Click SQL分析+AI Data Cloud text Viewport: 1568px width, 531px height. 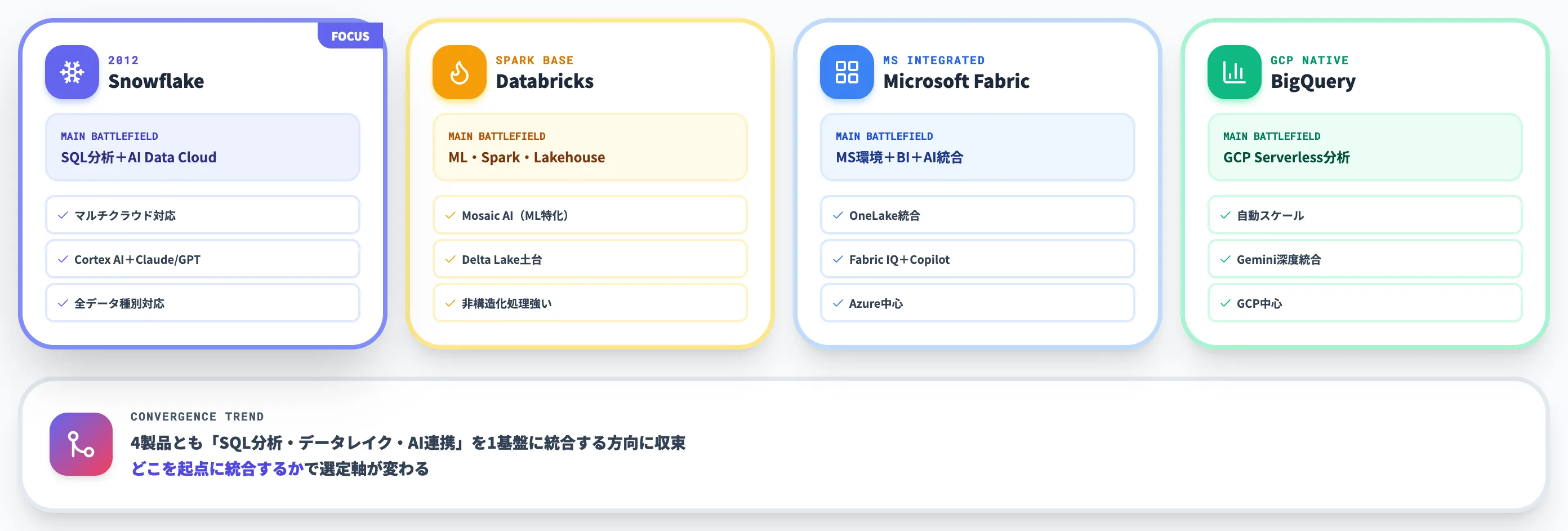139,158
